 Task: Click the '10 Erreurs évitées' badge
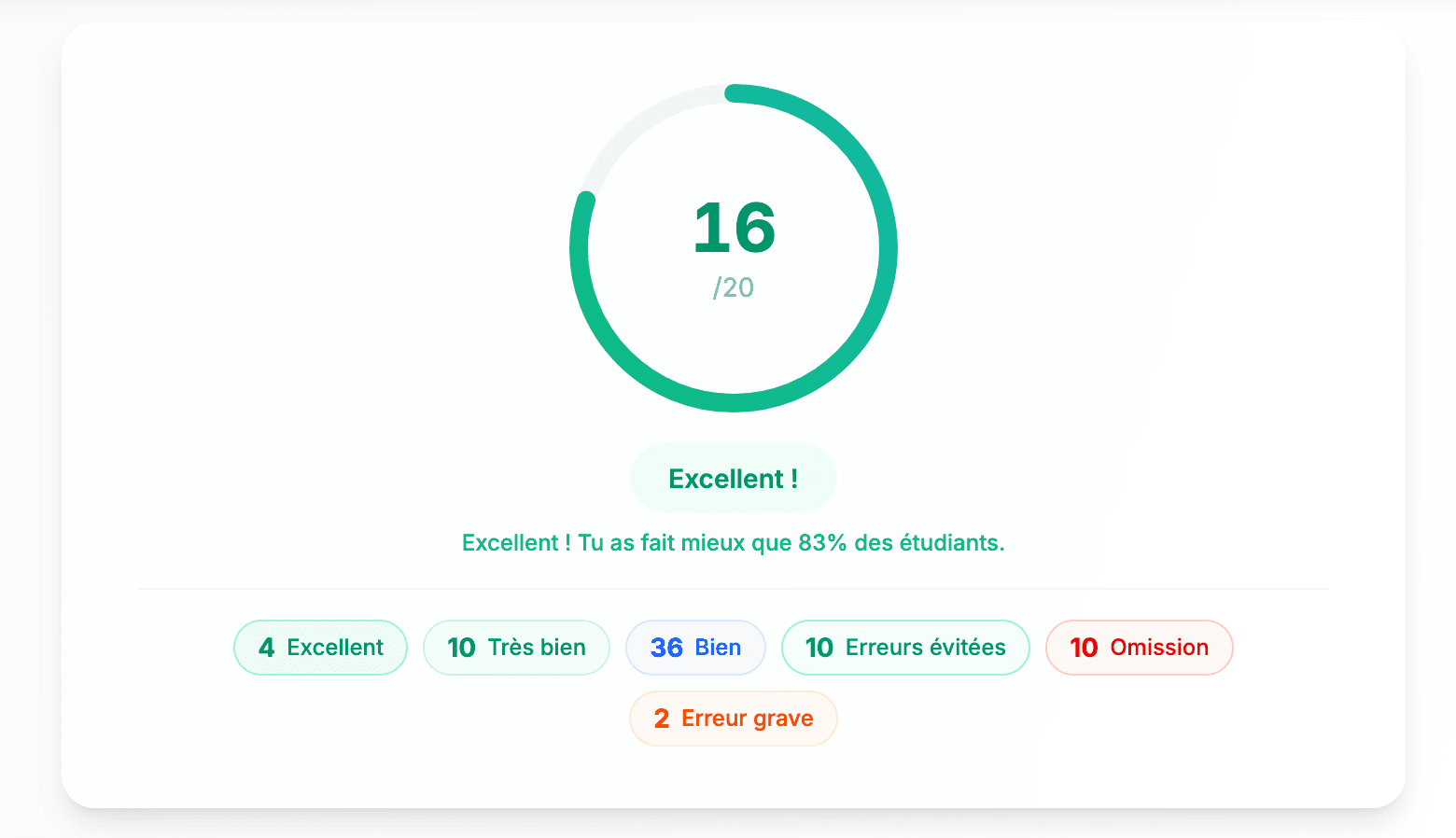pyautogui.click(x=904, y=648)
